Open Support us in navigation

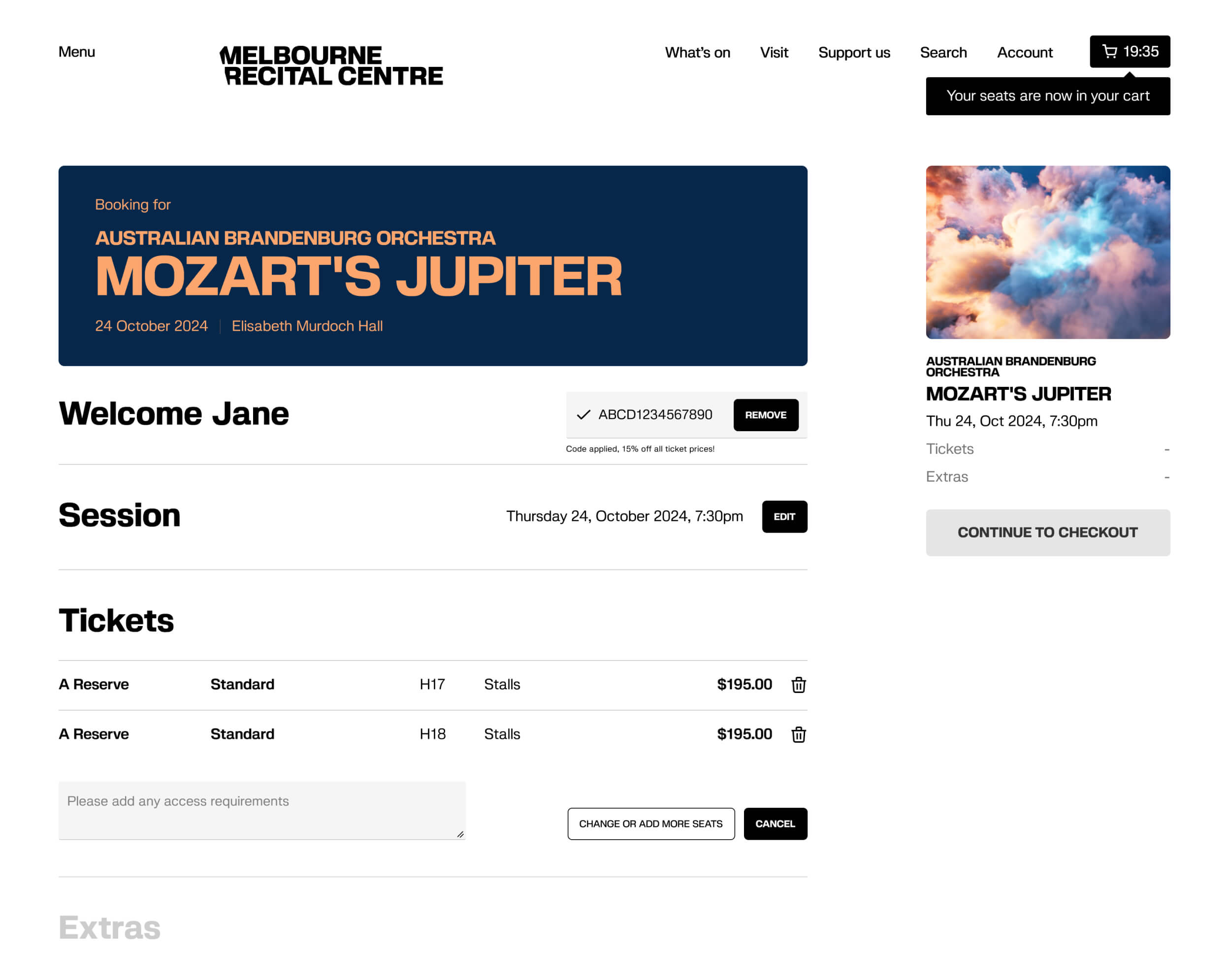[854, 52]
